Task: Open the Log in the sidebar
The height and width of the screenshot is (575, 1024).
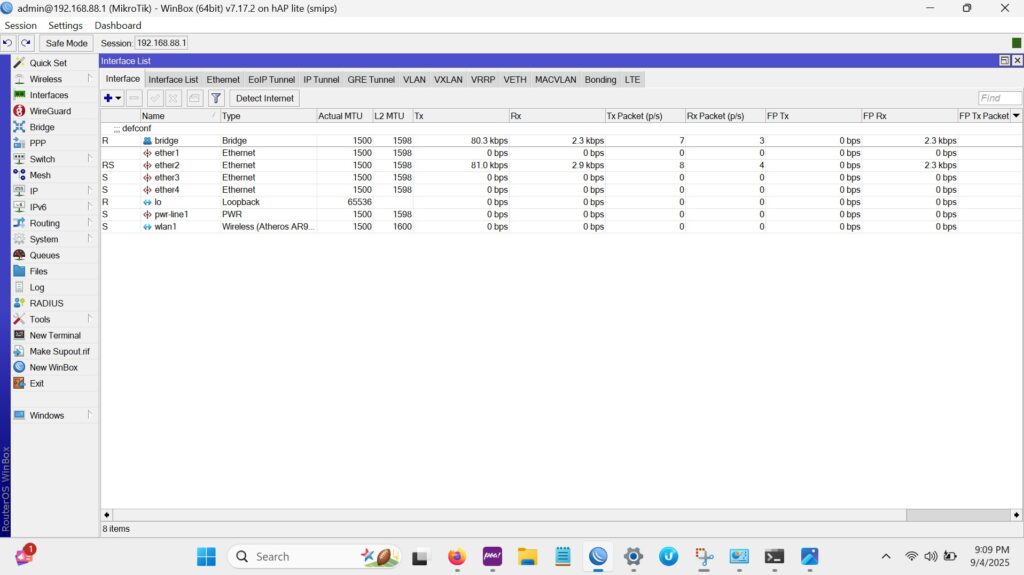Action: [37, 287]
